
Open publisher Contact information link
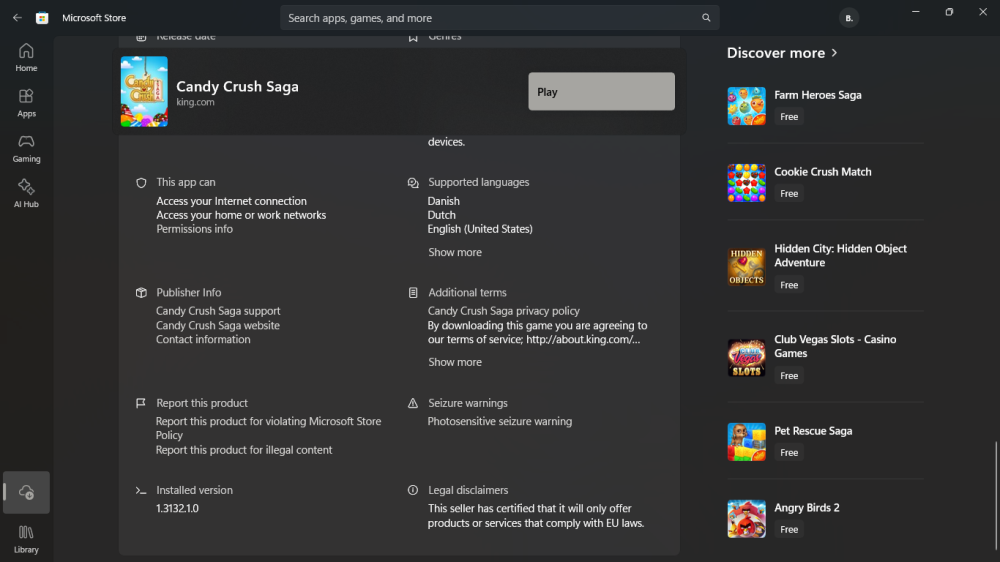point(203,339)
